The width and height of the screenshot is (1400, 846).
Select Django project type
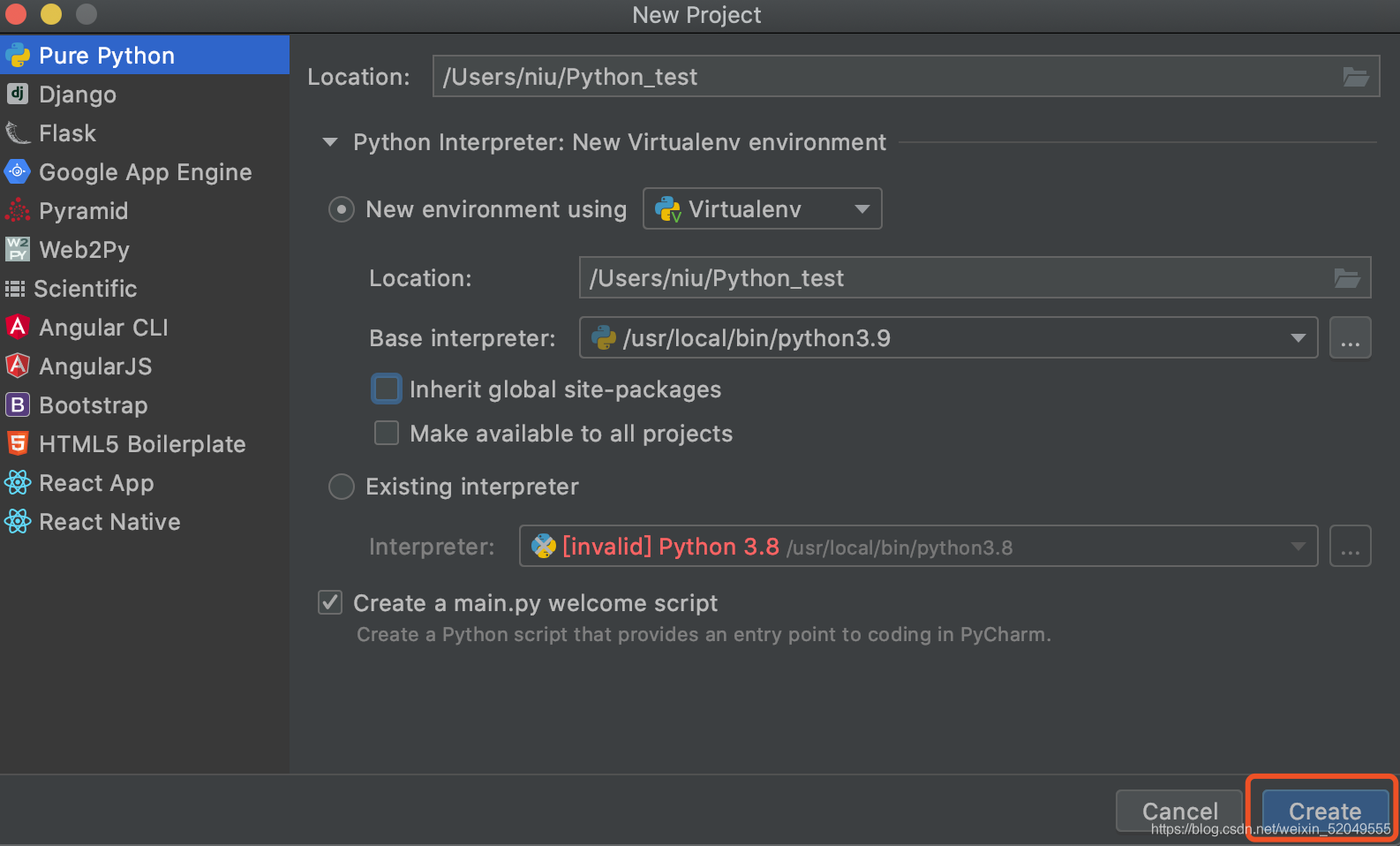coord(145,94)
